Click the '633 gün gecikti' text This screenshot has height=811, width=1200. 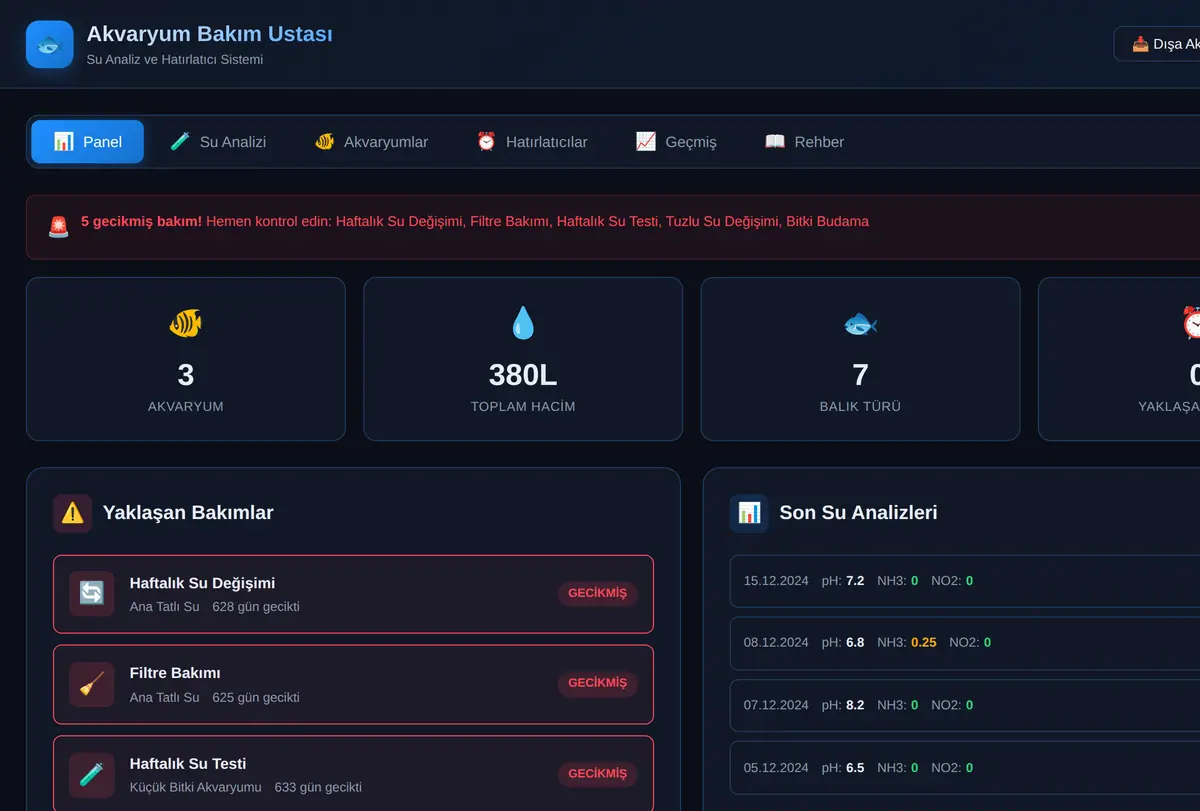318,787
